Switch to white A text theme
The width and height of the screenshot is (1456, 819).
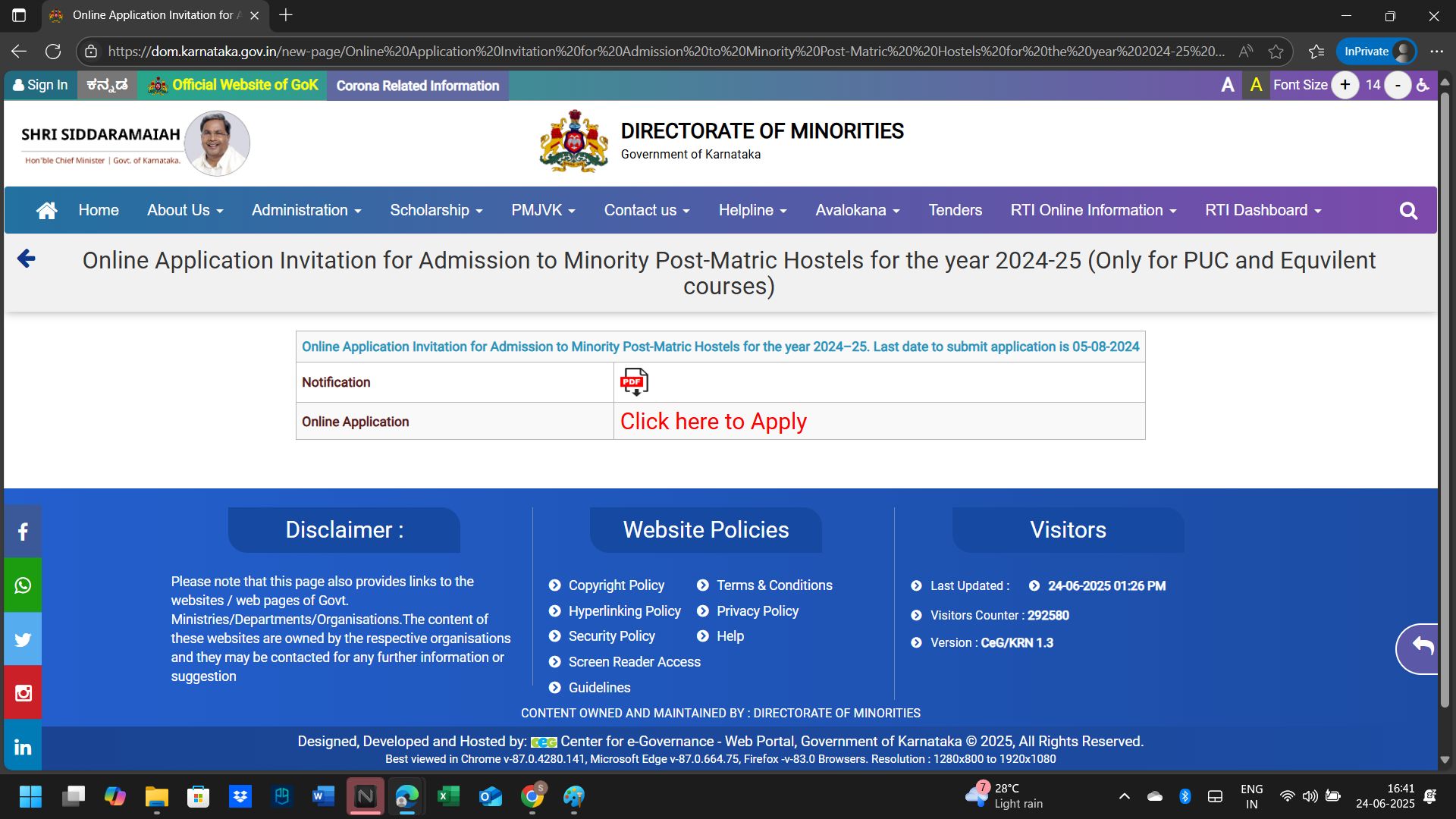point(1228,85)
